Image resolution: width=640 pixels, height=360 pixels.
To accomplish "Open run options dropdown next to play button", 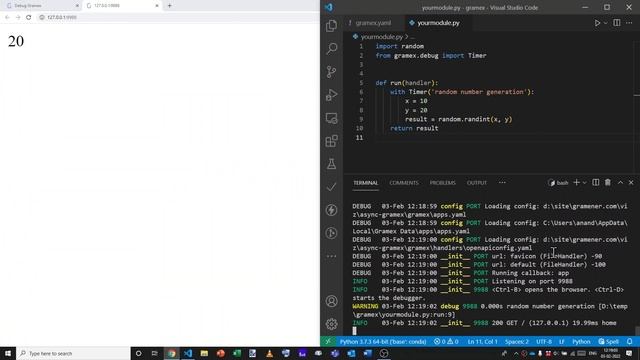I will 606,23.
